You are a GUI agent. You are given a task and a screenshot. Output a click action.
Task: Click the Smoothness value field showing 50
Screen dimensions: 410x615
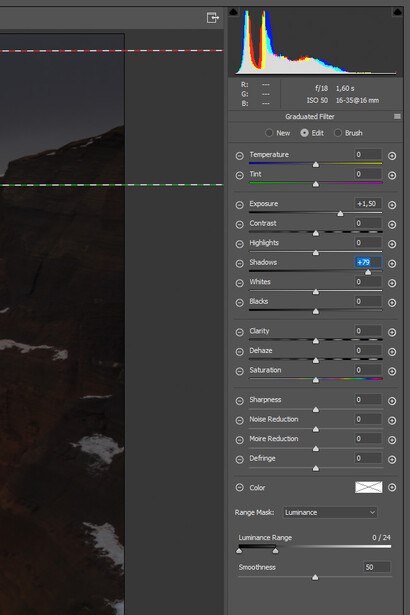(376, 567)
